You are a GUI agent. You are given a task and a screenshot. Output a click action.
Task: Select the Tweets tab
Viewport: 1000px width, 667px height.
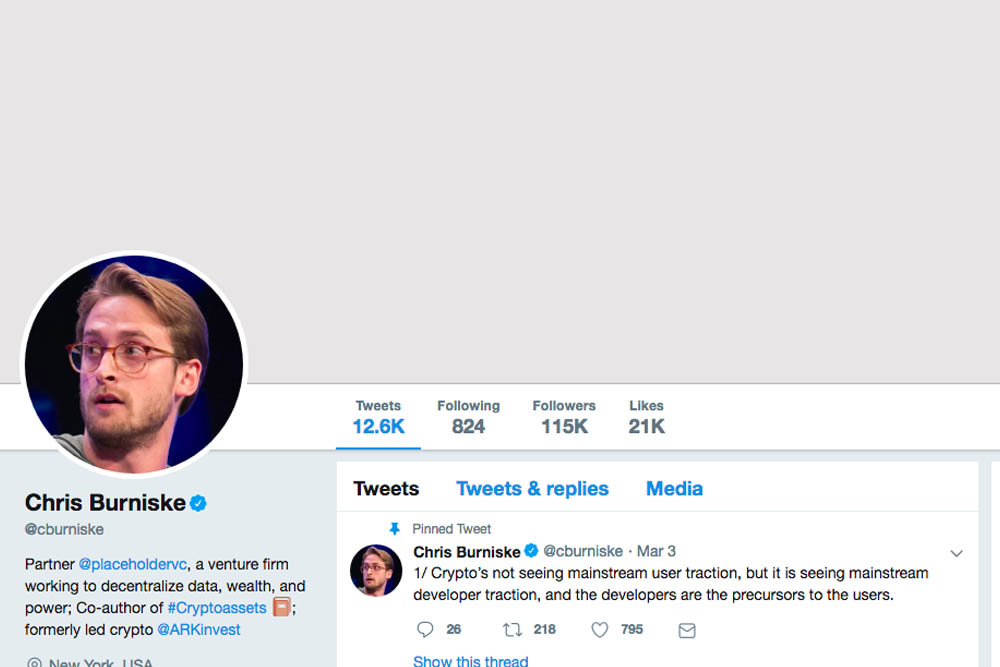click(386, 489)
